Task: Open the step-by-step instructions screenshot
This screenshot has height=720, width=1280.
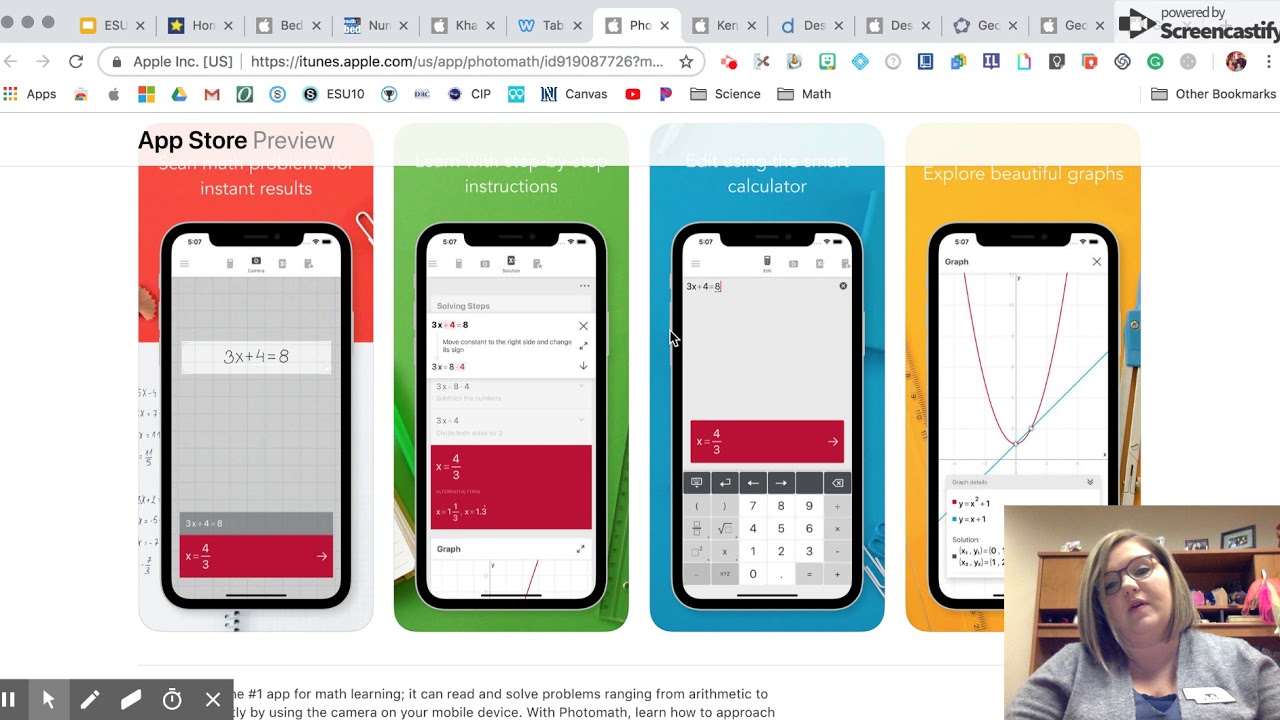Action: [x=511, y=378]
